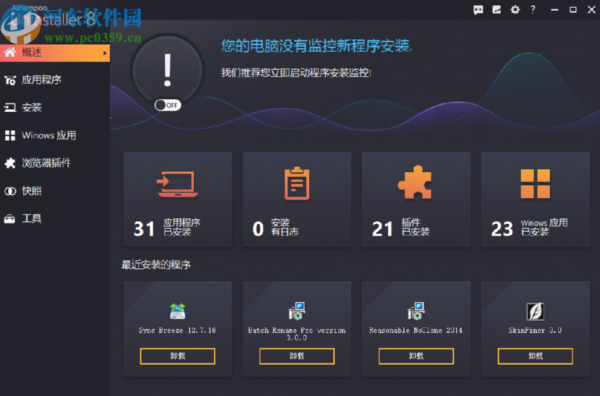Viewport: 600px width, 396px height.
Task: Click the orange puzzle piece tile icon
Action: point(415,182)
